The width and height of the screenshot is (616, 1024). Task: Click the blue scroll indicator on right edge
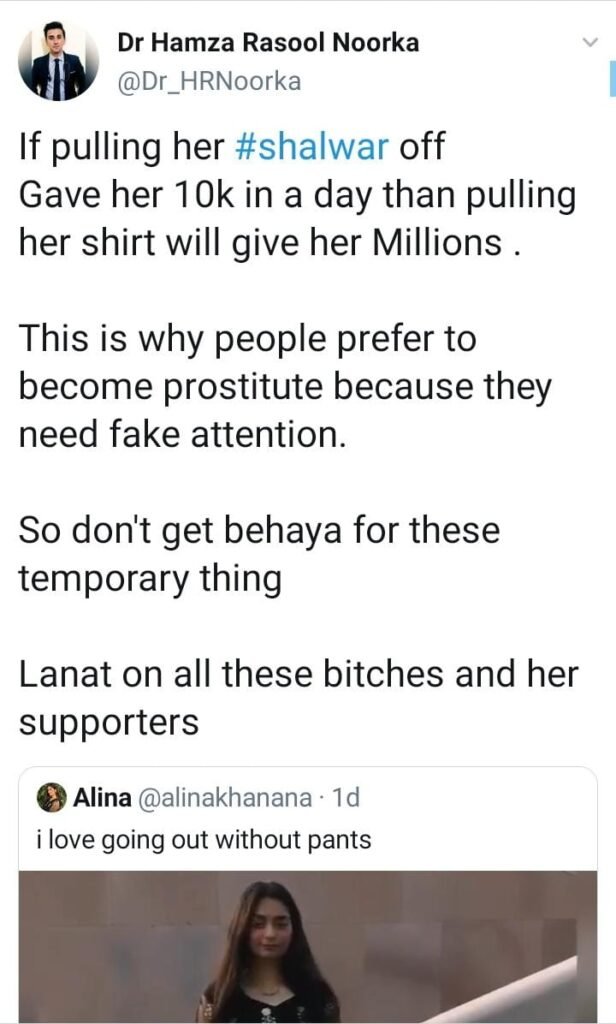[x=611, y=76]
